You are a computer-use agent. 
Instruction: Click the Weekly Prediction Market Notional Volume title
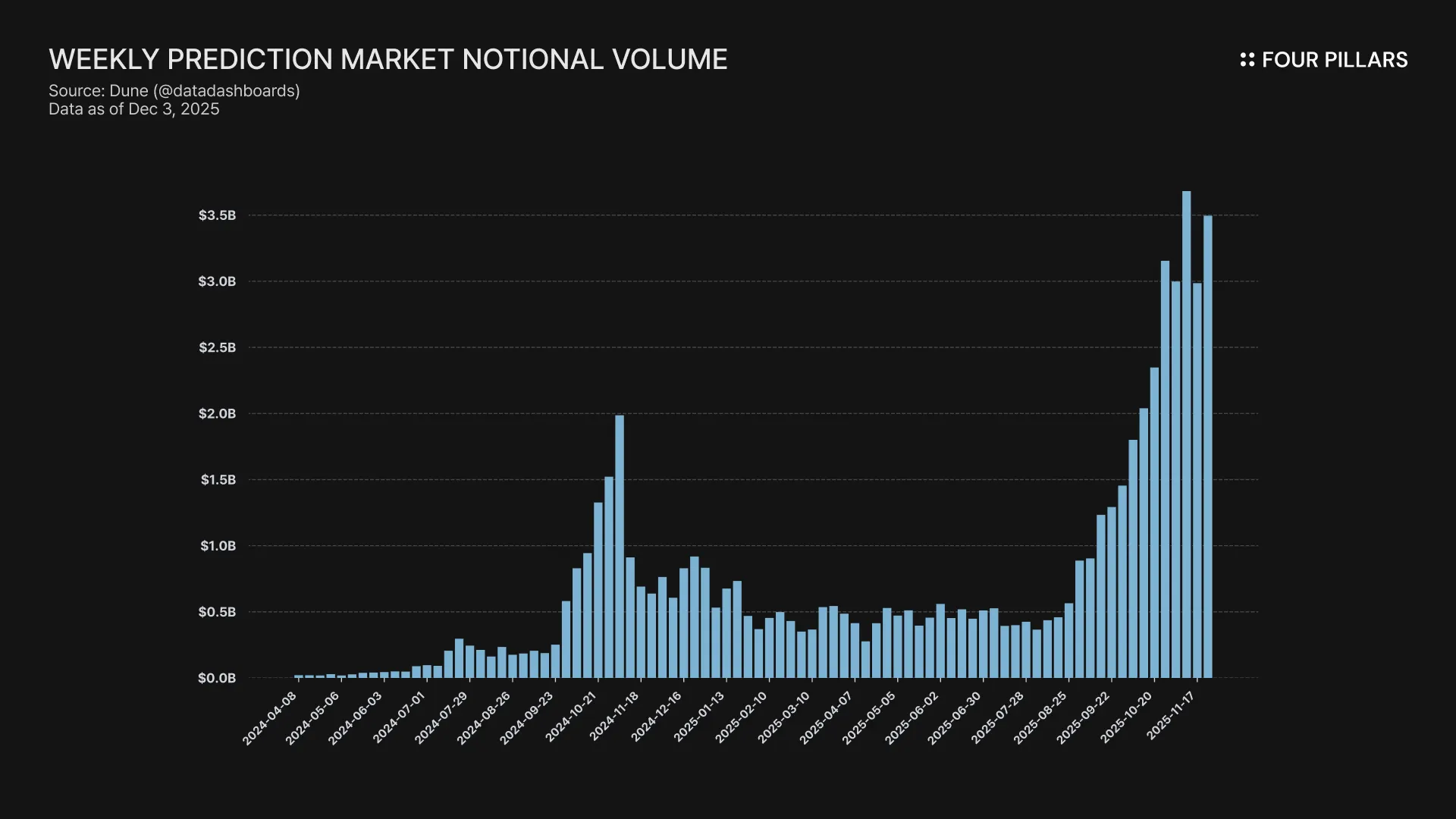click(388, 59)
